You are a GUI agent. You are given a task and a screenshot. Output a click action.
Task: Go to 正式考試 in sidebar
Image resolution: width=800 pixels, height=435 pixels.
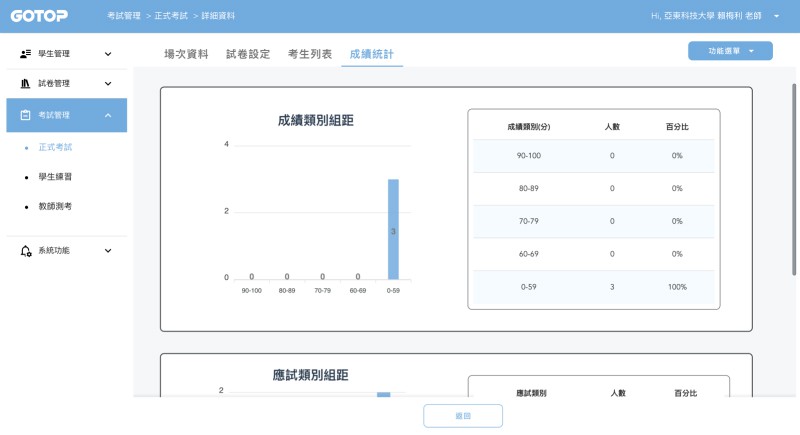coord(55,147)
